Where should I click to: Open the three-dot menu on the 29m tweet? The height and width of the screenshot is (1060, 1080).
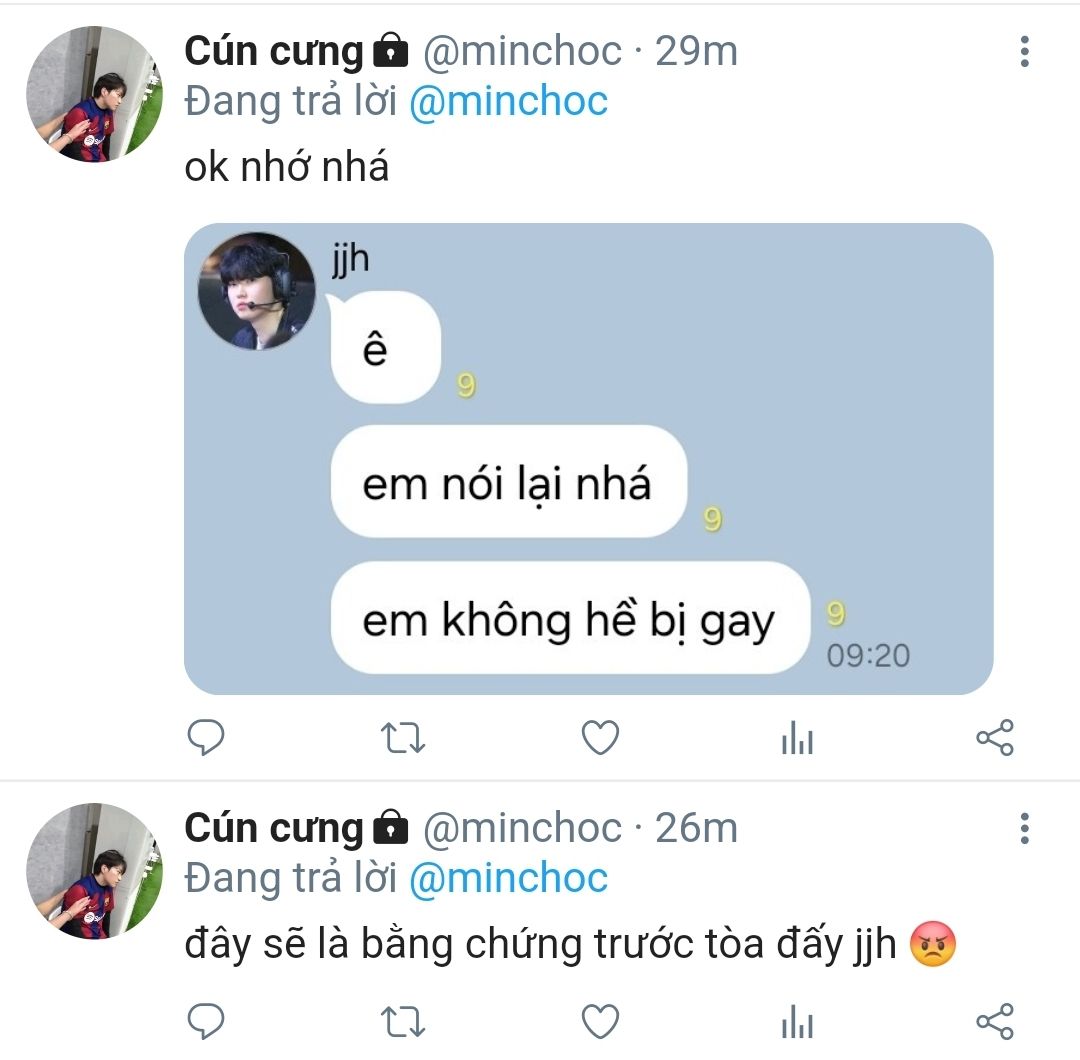[x=1024, y=52]
